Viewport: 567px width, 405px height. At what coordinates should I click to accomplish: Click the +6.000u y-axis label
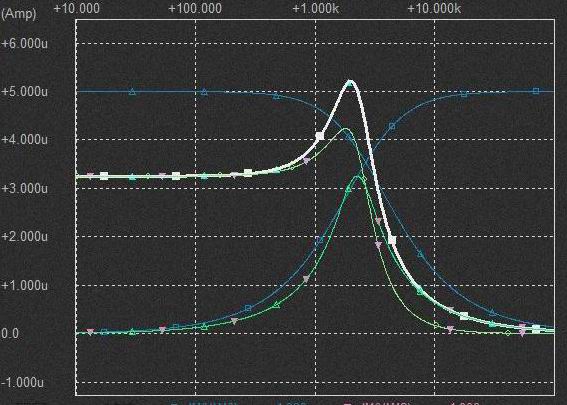25,43
